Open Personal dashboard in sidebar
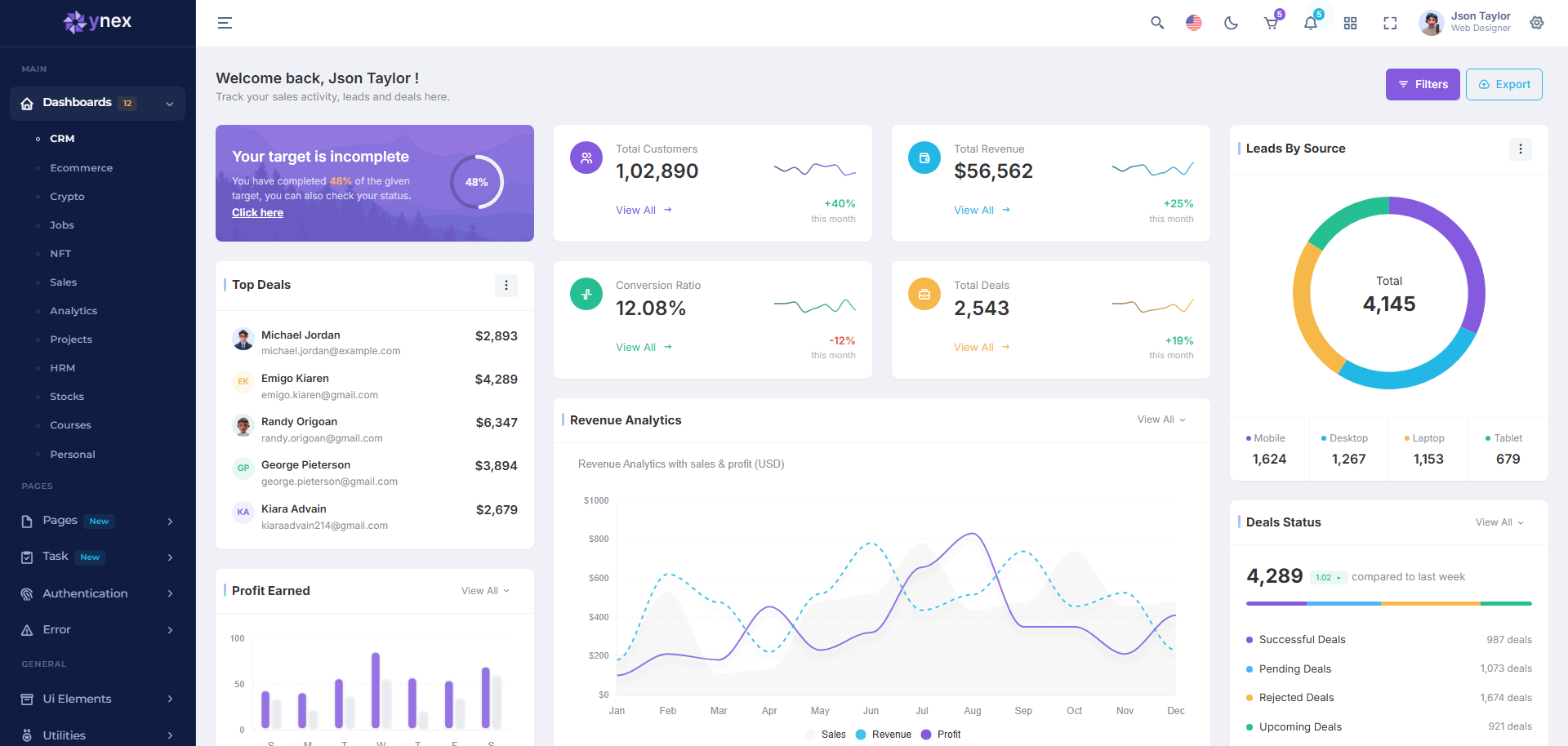 73,455
